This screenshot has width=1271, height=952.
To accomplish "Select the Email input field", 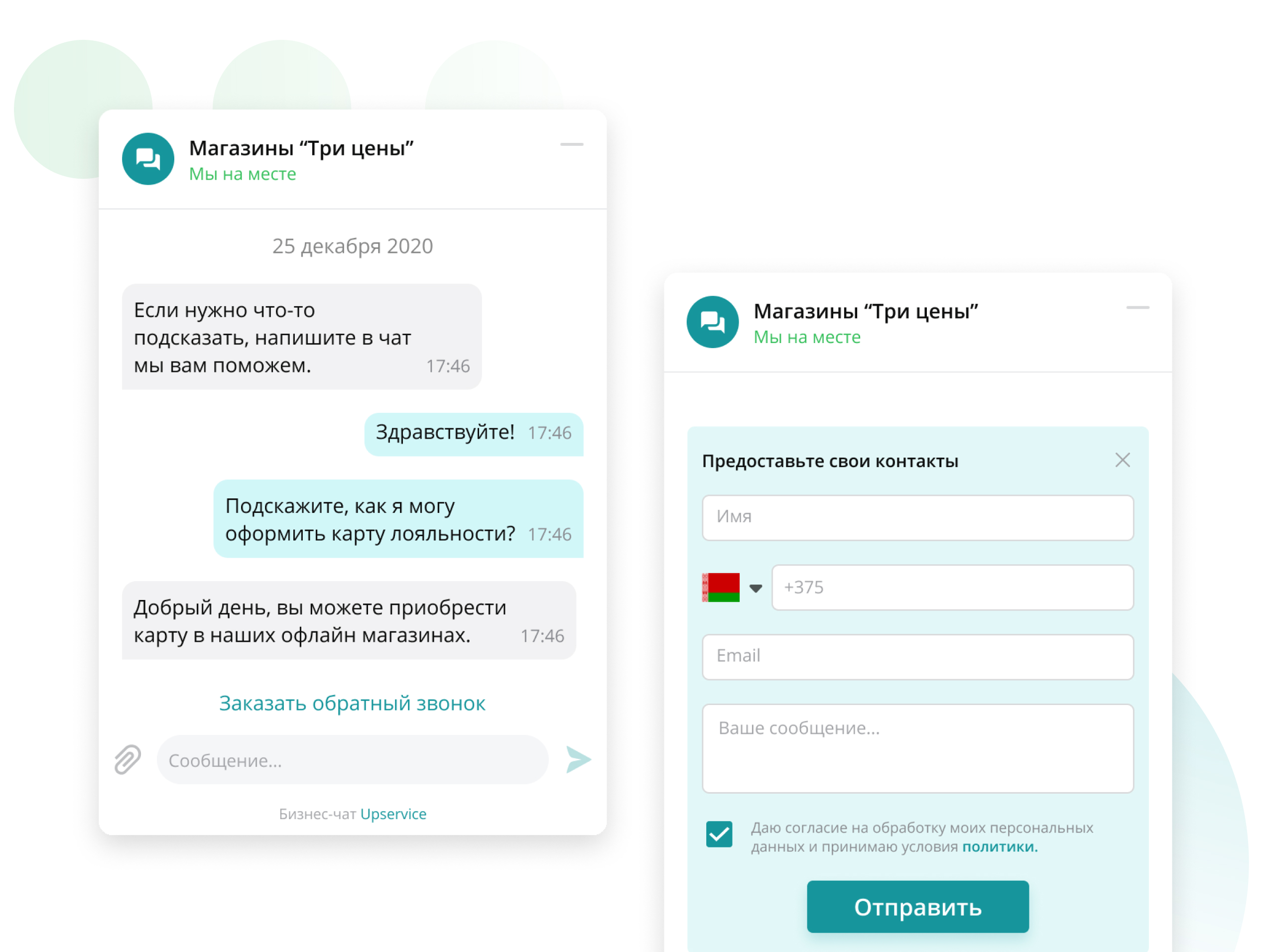I will pos(919,655).
